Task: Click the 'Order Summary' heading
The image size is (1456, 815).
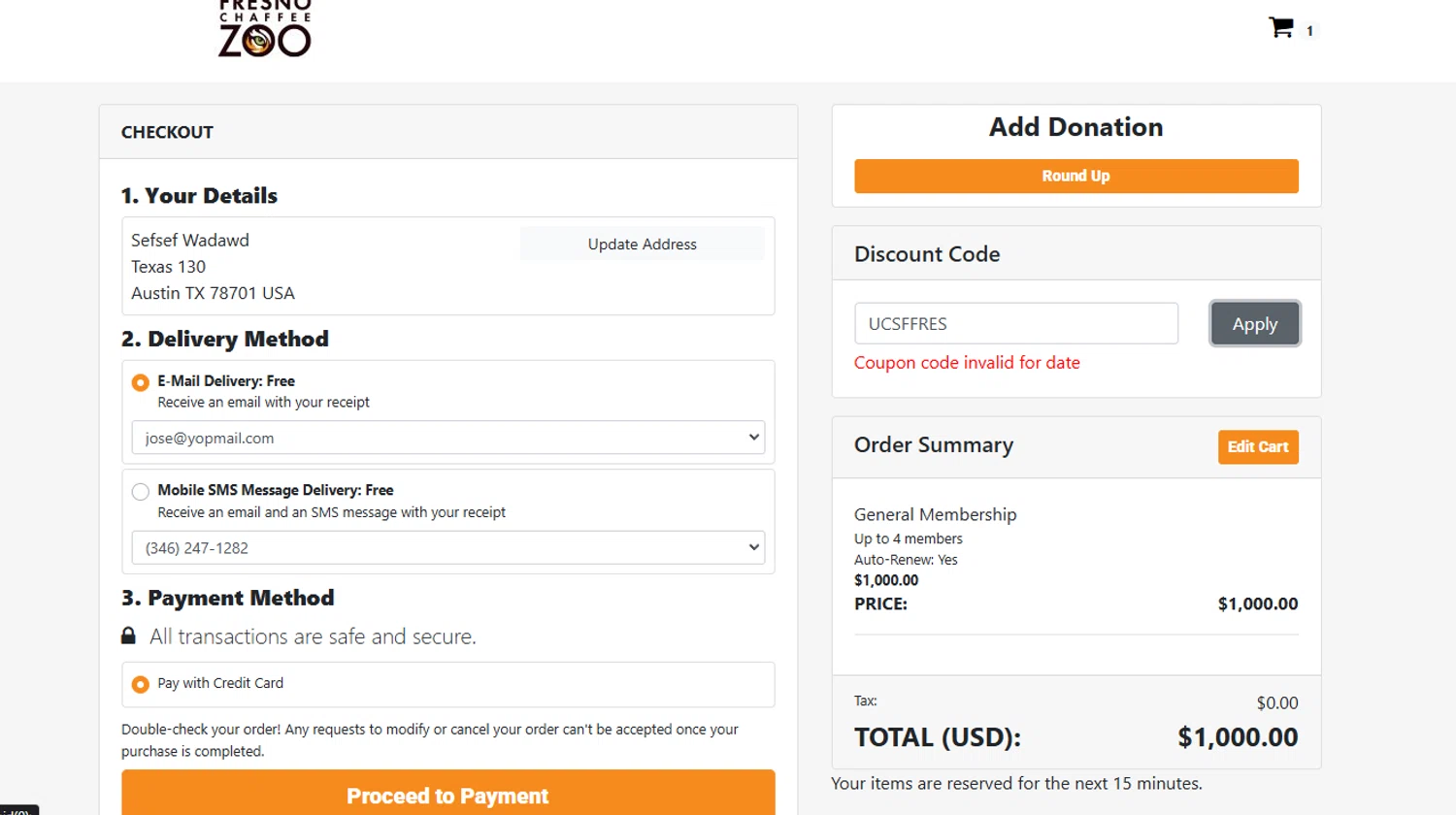Action: 934,444
